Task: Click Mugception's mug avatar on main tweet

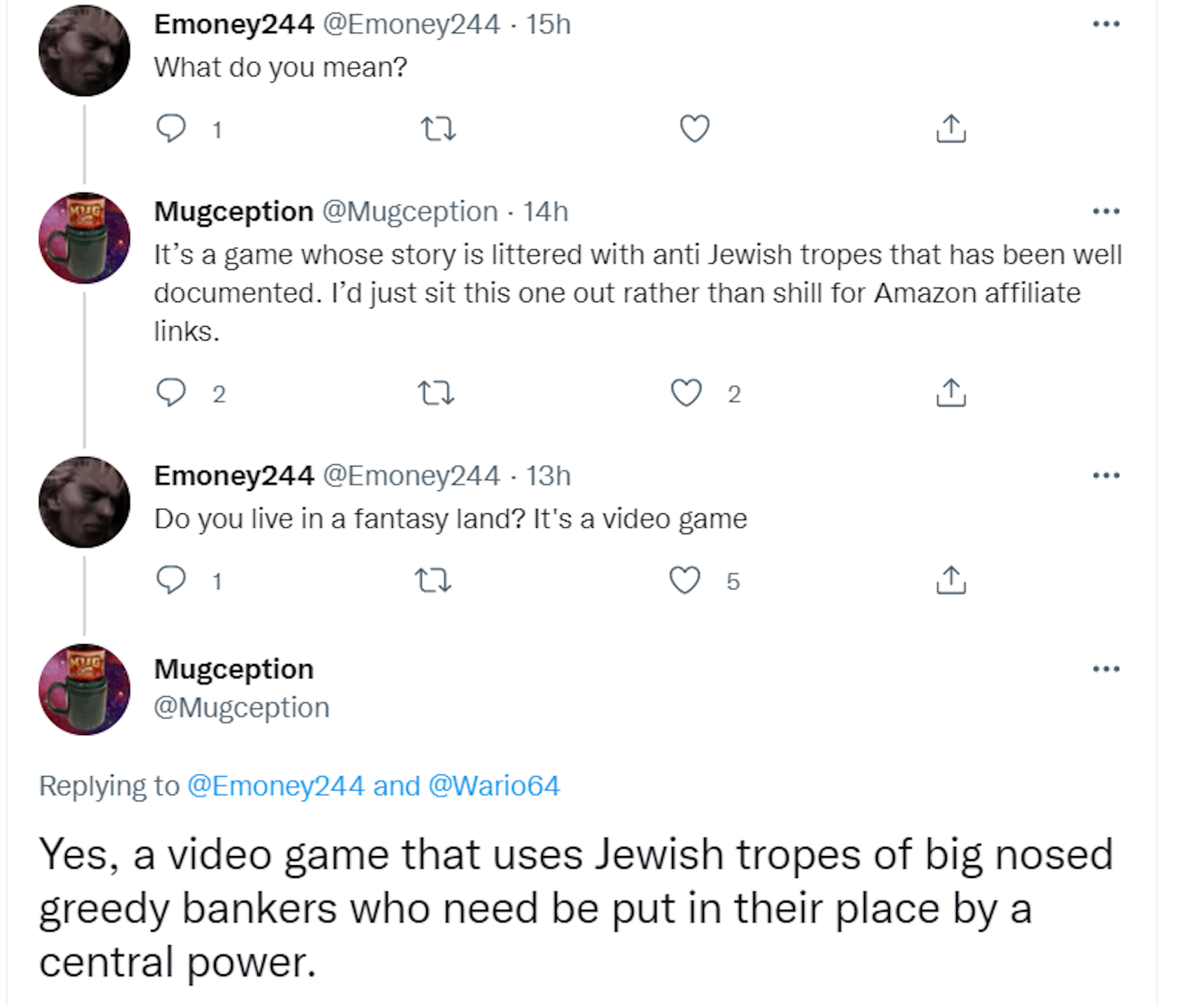Action: point(84,690)
